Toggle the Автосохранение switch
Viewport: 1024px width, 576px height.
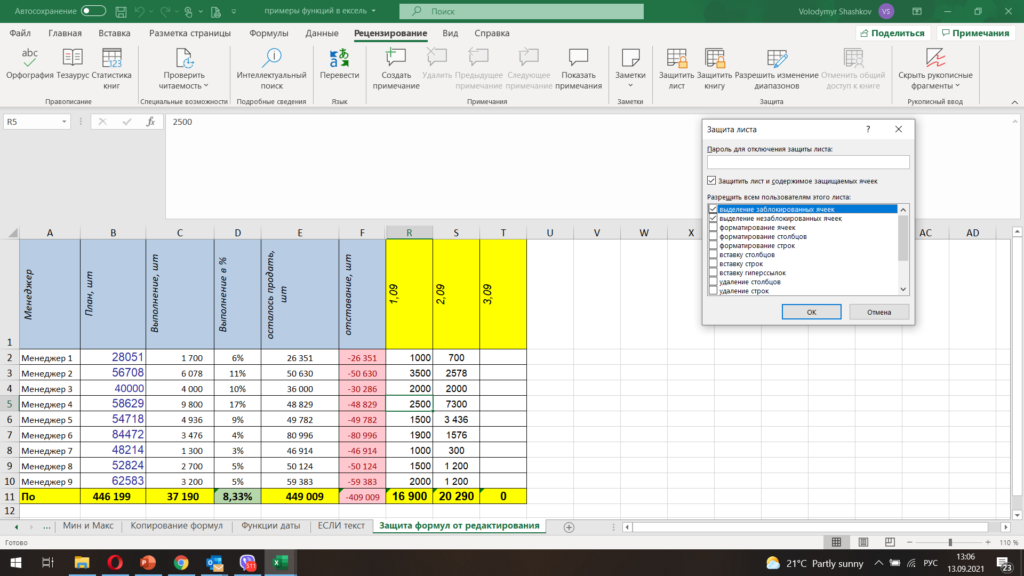pyautogui.click(x=93, y=11)
